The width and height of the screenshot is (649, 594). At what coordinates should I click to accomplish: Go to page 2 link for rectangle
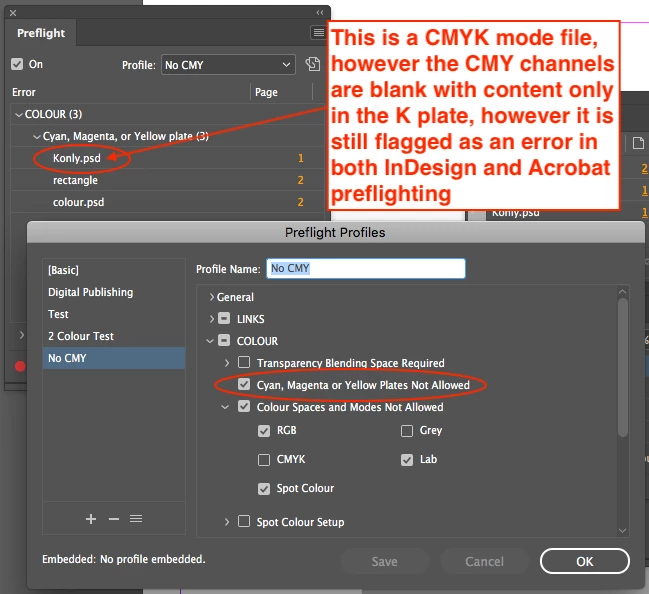coord(300,180)
